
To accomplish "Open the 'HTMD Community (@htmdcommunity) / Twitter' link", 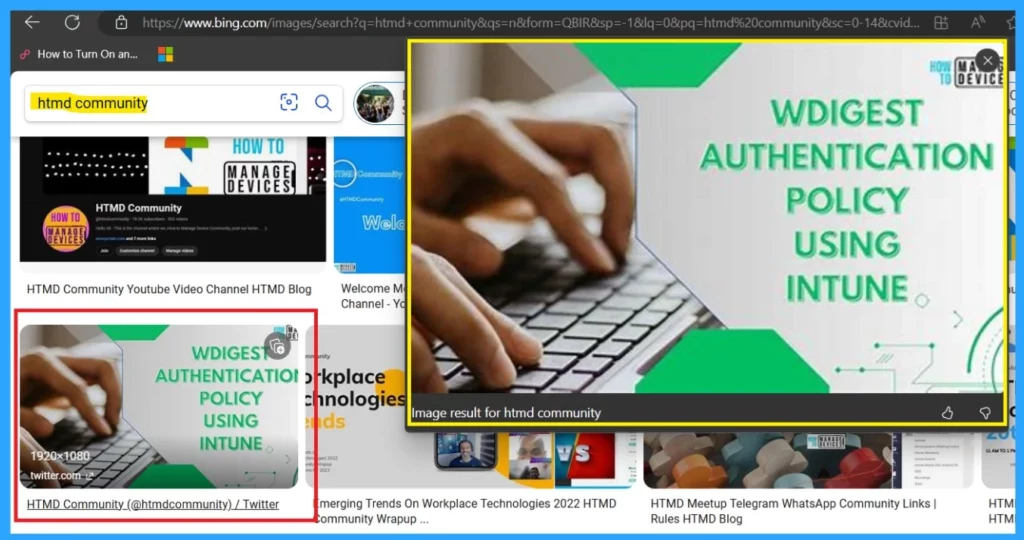I will [153, 504].
